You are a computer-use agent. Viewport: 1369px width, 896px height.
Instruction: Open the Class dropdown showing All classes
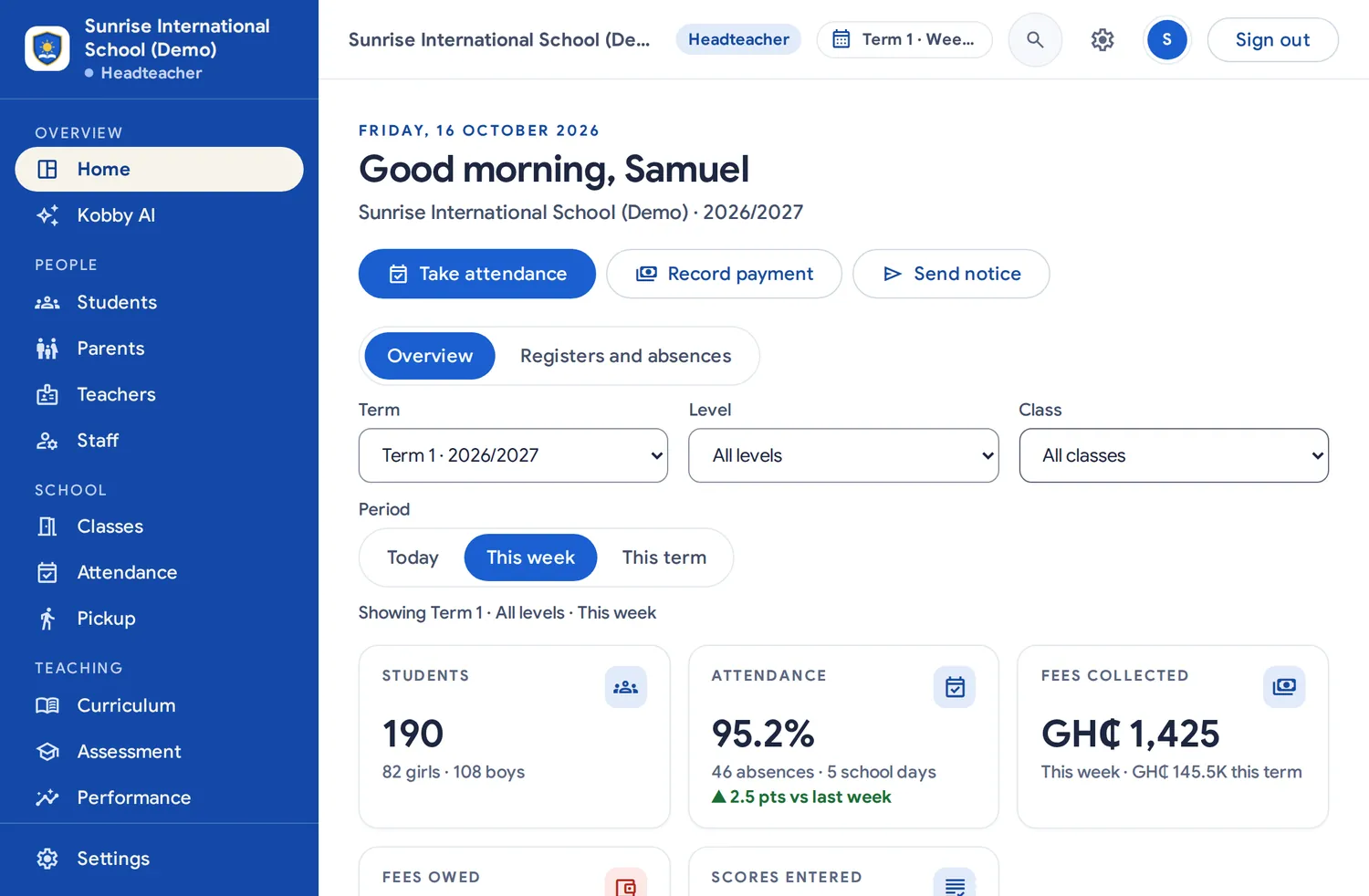[x=1174, y=455]
